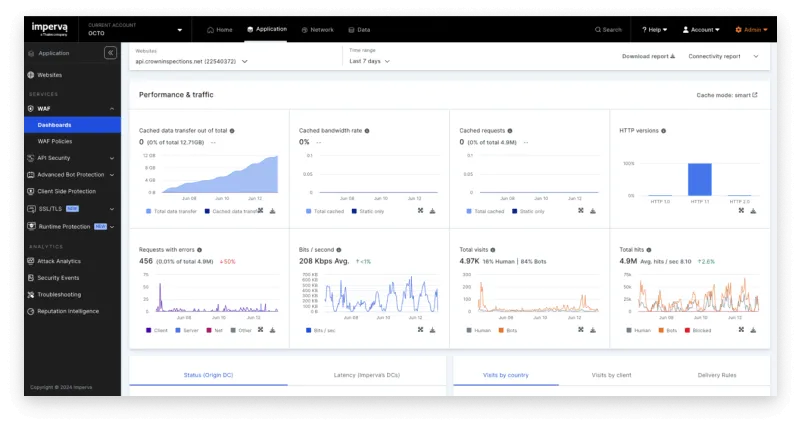Show info icon for Cached bandwidth rate
The height and width of the screenshot is (428, 801).
pyautogui.click(x=367, y=131)
